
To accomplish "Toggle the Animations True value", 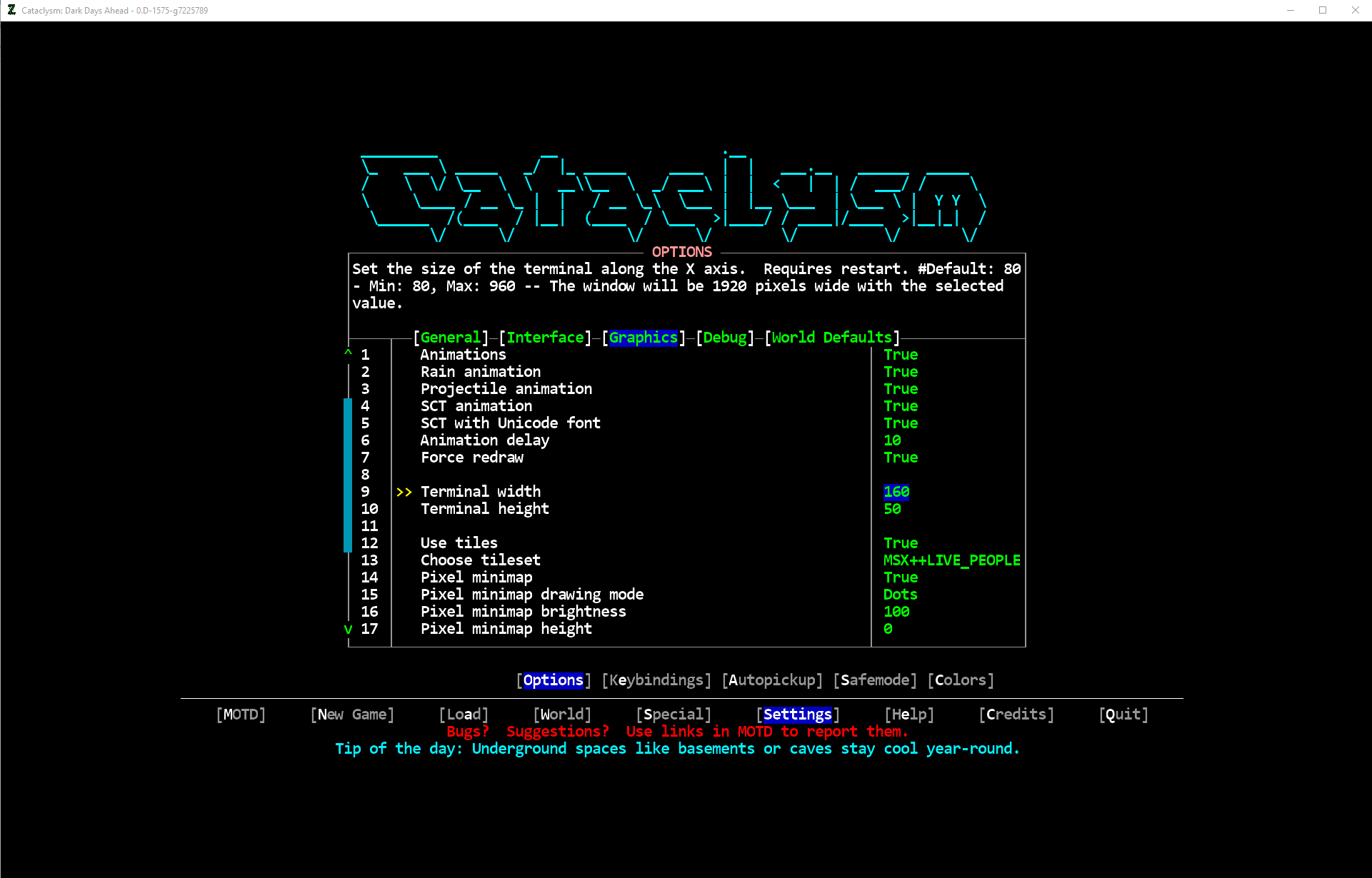I will pyautogui.click(x=900, y=355).
